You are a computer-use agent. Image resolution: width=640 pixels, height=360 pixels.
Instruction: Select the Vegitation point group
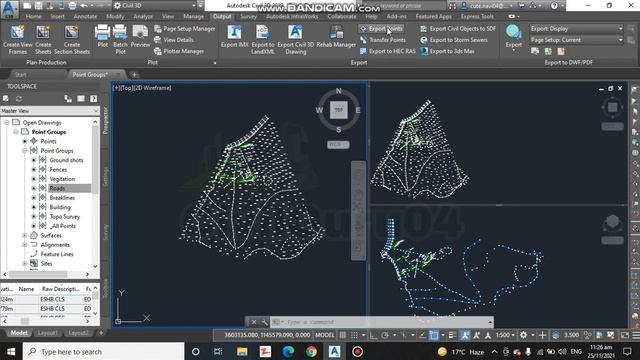(62, 179)
